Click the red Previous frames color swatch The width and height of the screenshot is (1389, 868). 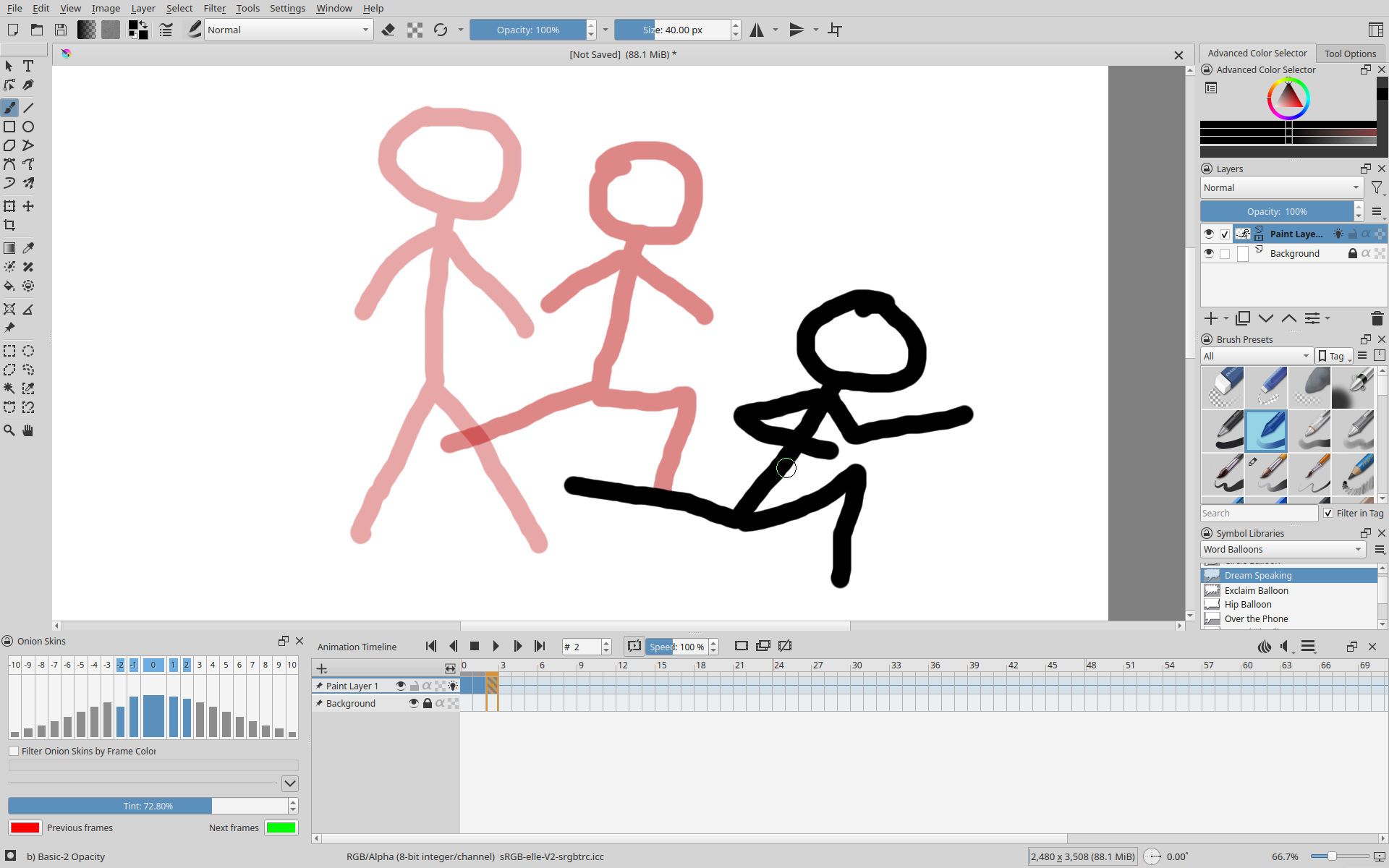coord(25,827)
